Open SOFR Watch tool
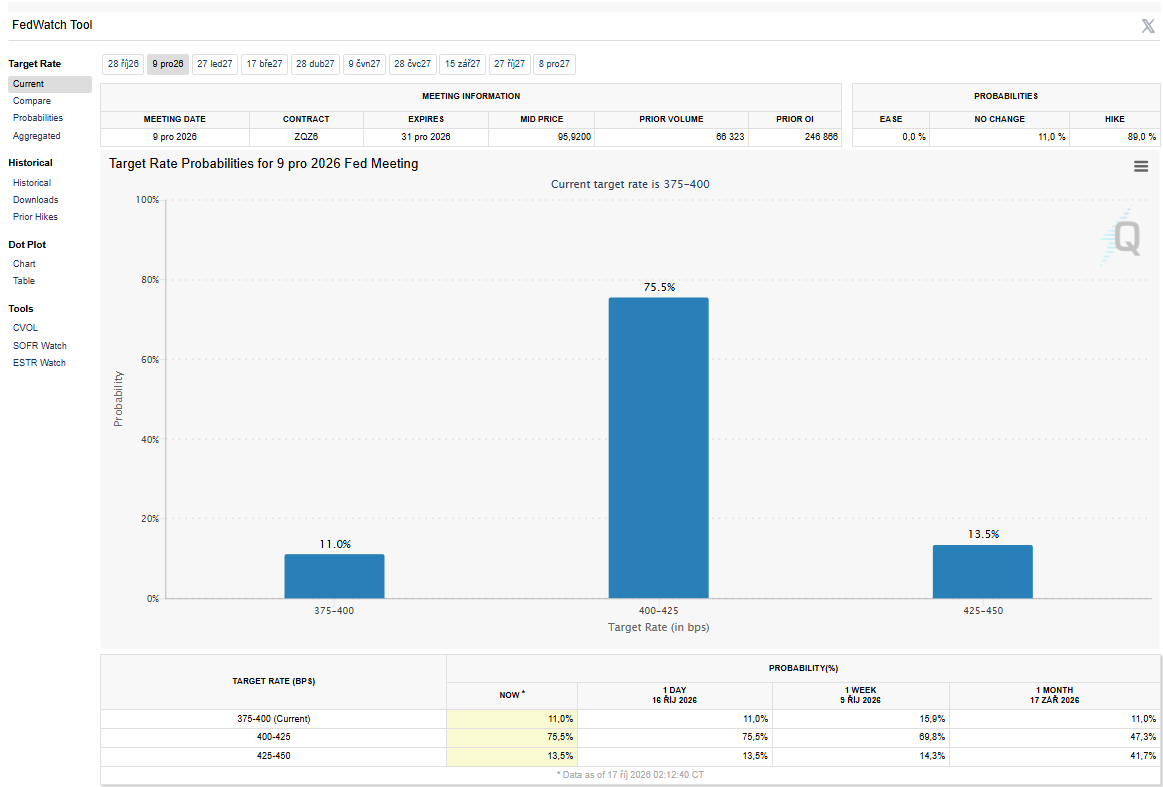Screen dimensions: 1163x787 point(39,346)
